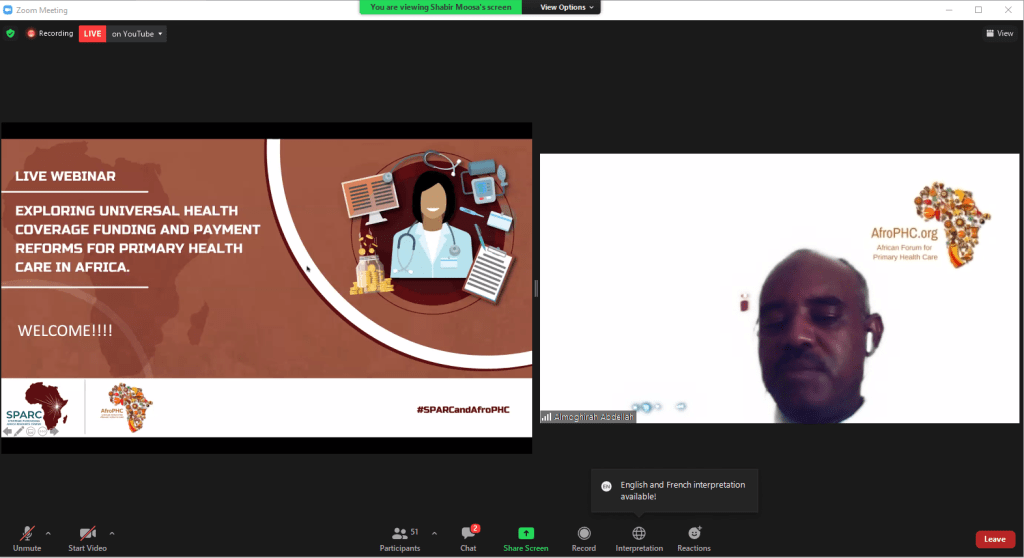Open the LIVE on YouTube menu
Image resolution: width=1024 pixels, height=558 pixels.
click(137, 33)
